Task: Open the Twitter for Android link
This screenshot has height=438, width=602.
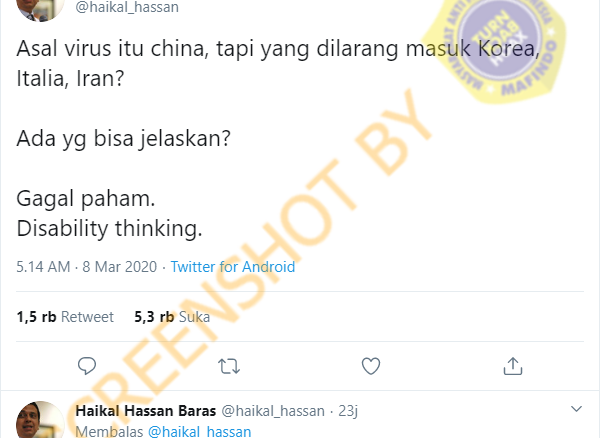Action: [233, 267]
